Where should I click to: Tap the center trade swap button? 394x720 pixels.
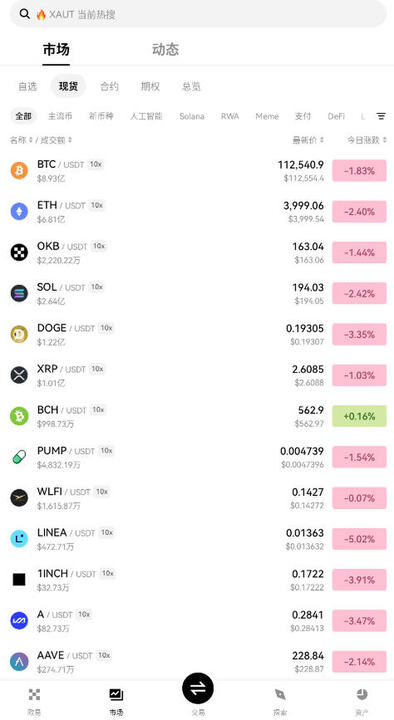click(x=198, y=688)
